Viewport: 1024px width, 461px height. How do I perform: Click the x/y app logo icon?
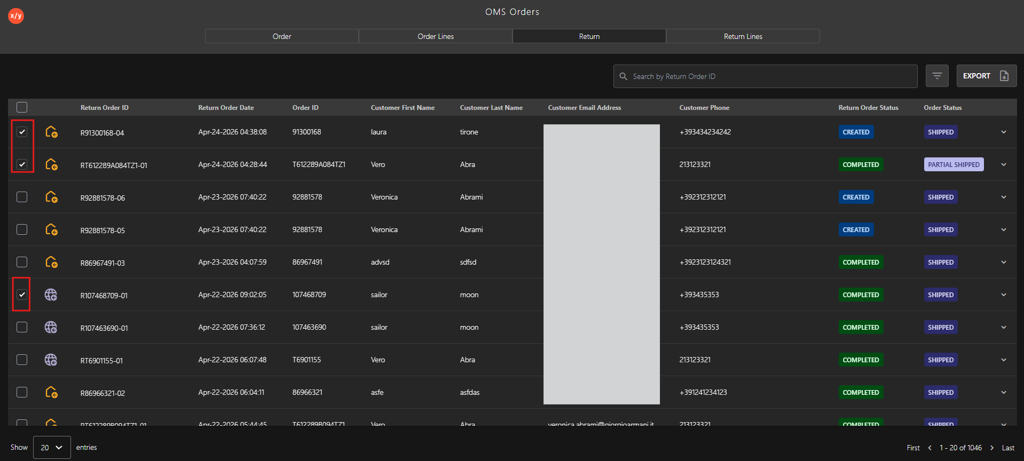point(16,17)
